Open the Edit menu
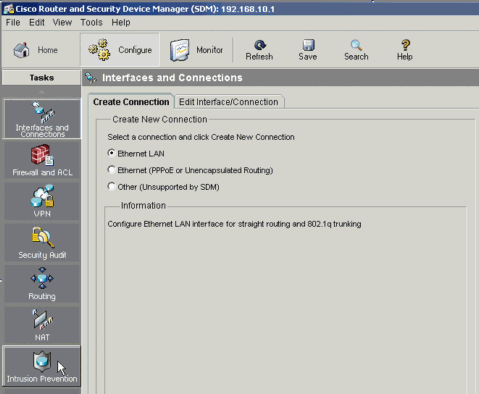This screenshot has width=479, height=394. 37,23
